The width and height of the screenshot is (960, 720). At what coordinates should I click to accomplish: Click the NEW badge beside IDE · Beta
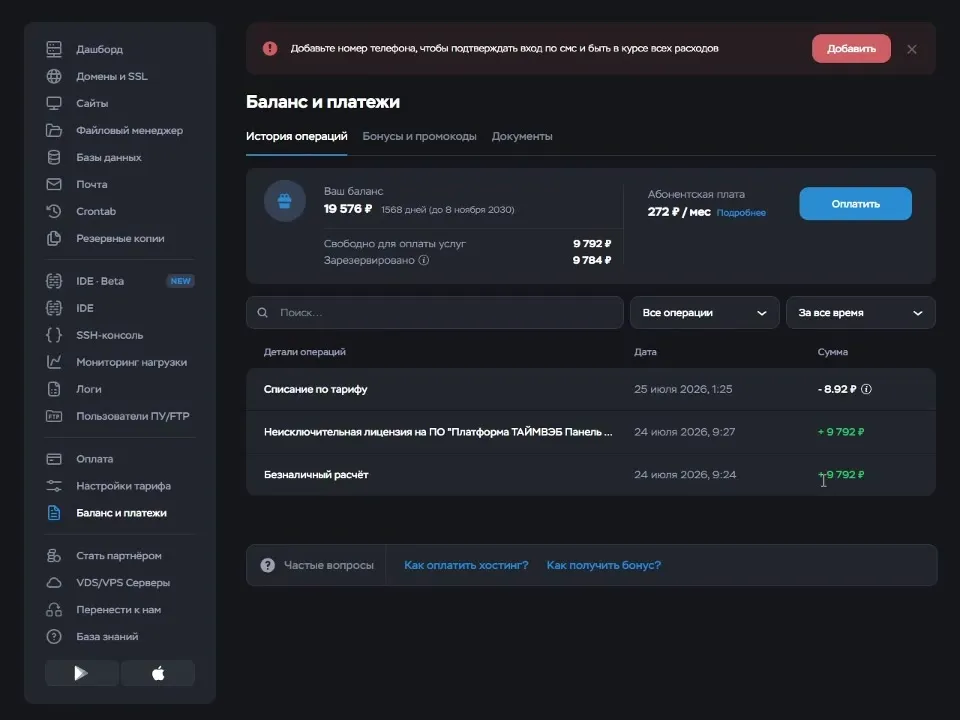click(181, 281)
